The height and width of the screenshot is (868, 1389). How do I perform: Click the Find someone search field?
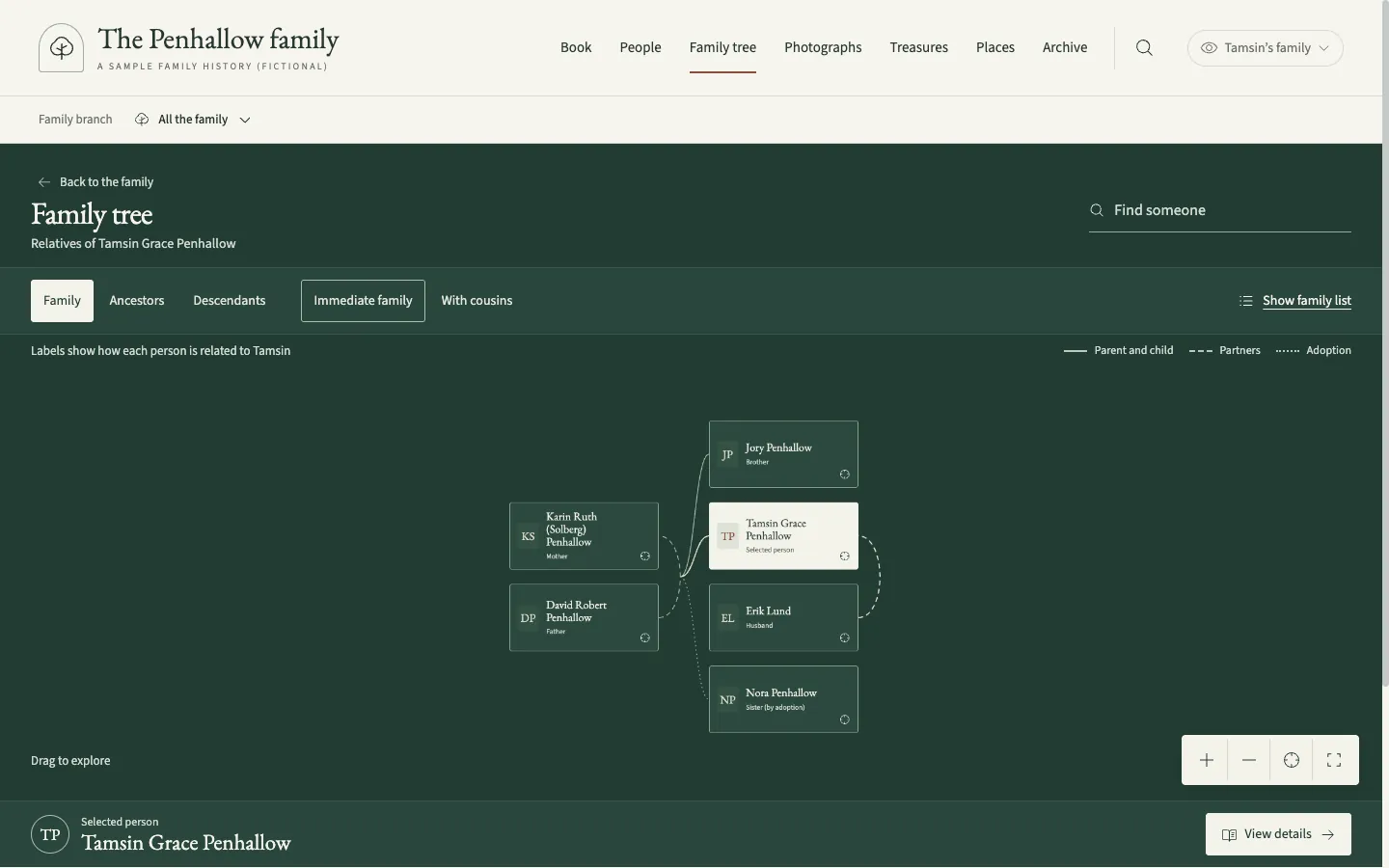pyautogui.click(x=1220, y=210)
